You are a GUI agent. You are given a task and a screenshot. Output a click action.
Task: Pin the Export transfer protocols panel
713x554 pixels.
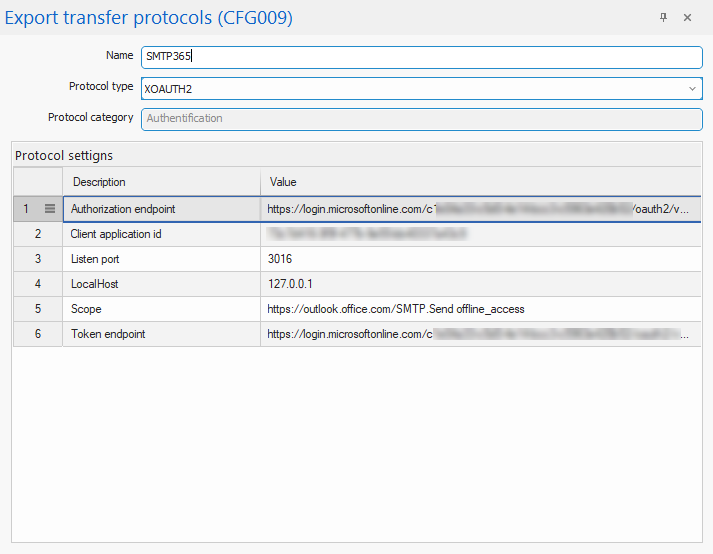tap(663, 18)
